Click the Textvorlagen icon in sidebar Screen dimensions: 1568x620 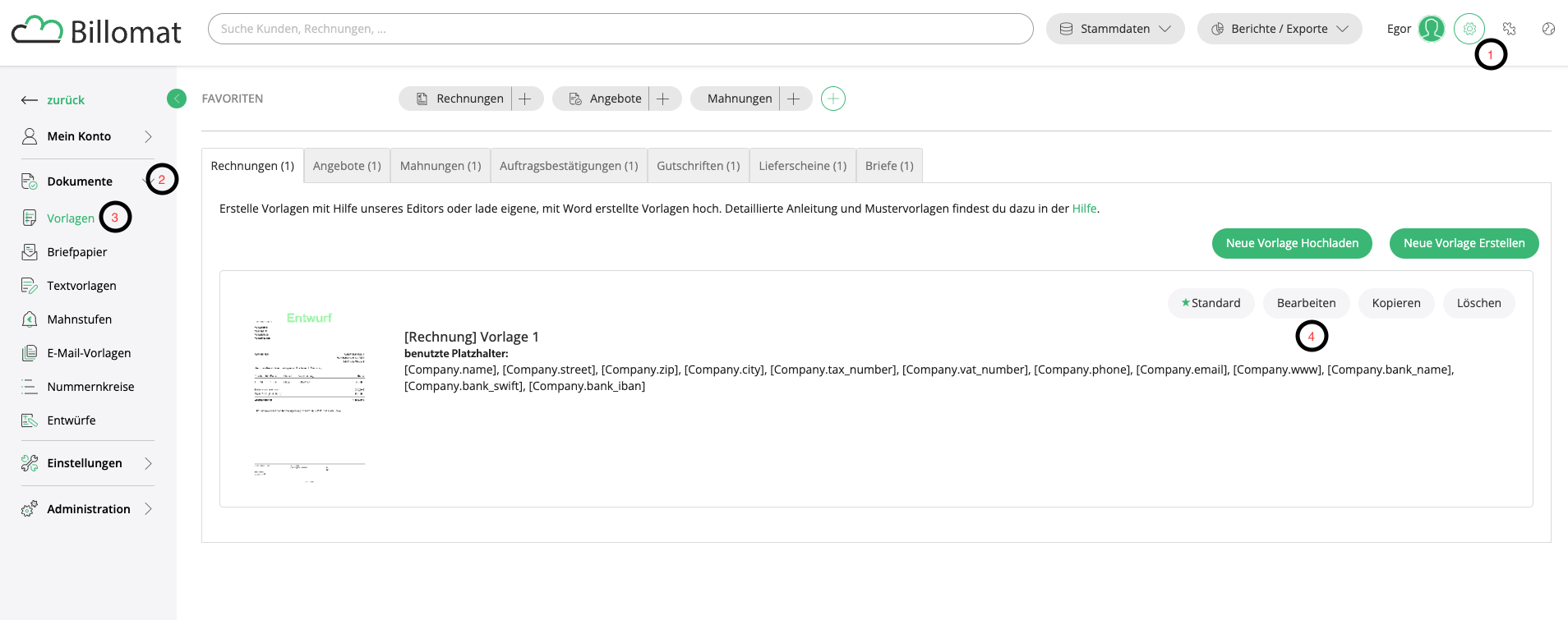point(30,286)
